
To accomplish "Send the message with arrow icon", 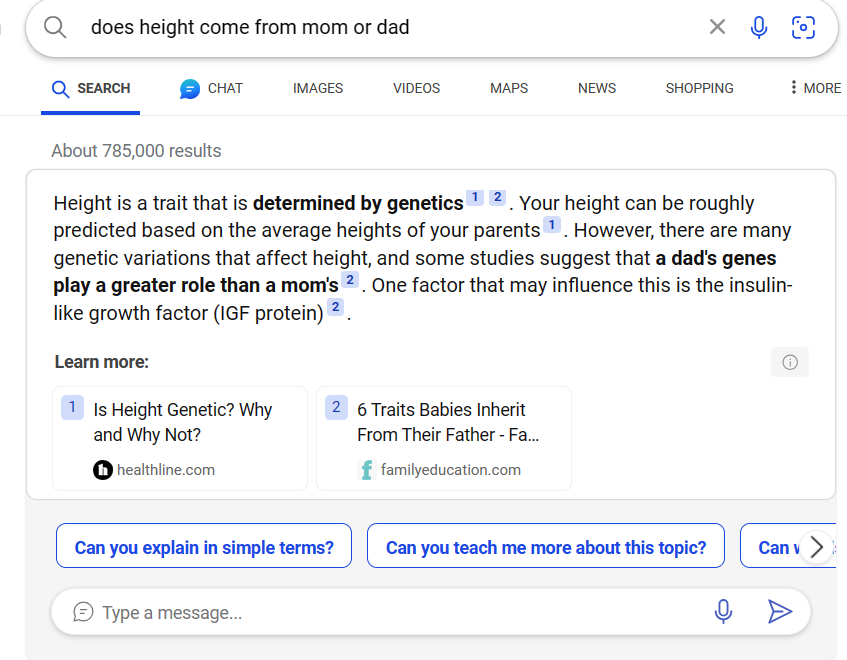I will coord(780,611).
